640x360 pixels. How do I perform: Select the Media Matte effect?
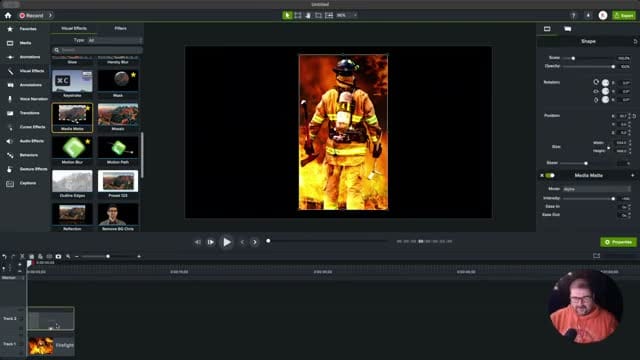pyautogui.click(x=72, y=118)
